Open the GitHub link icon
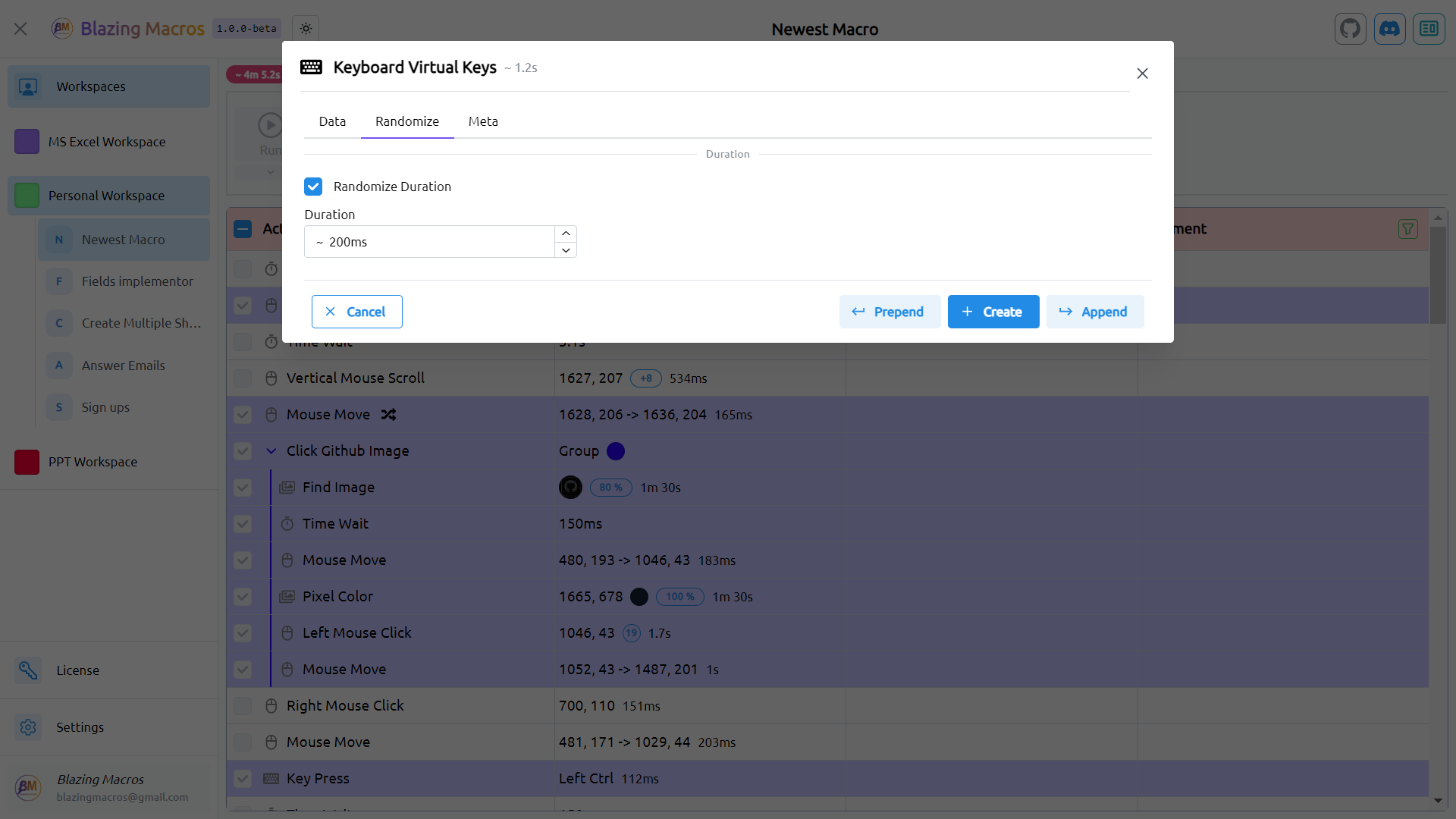The height and width of the screenshot is (819, 1456). click(1351, 29)
